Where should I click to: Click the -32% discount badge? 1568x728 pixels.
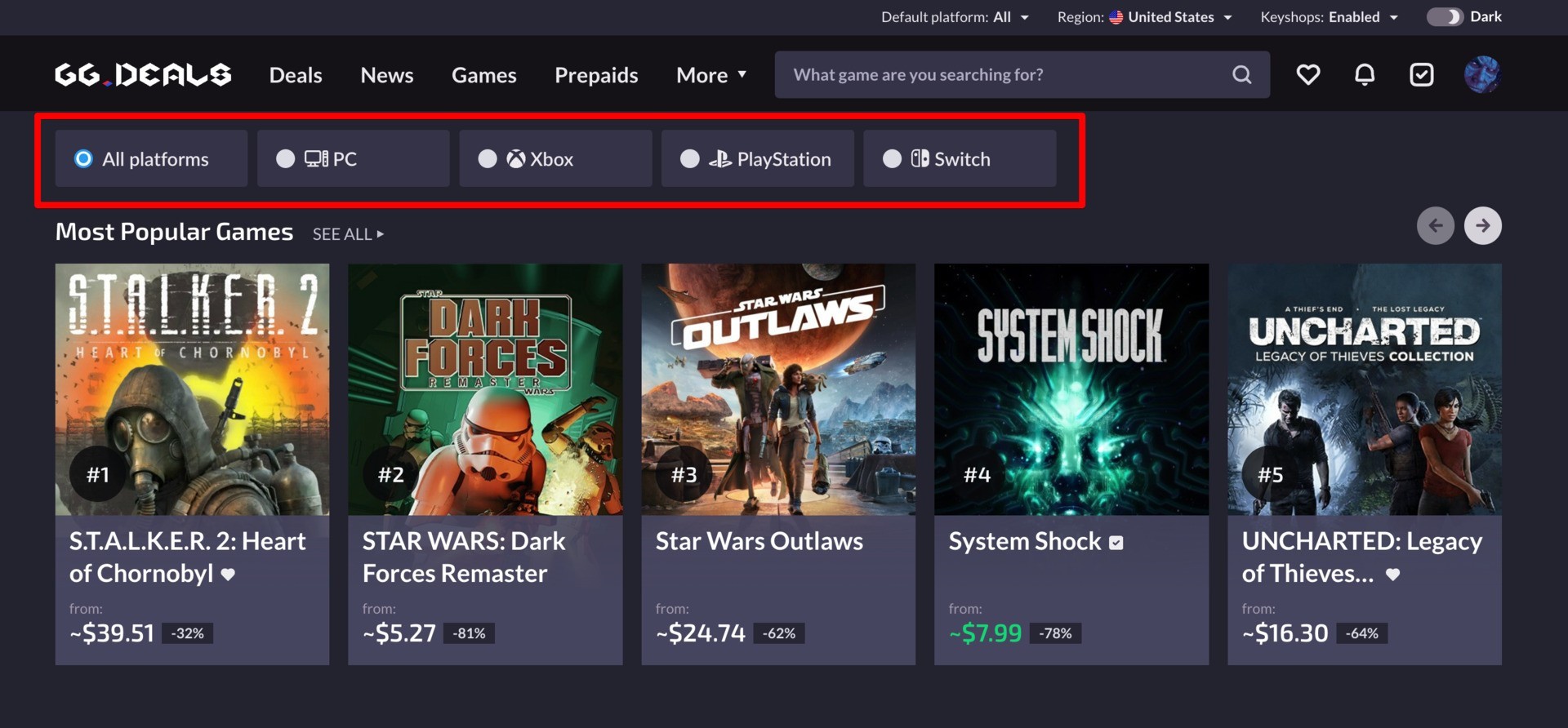[188, 633]
